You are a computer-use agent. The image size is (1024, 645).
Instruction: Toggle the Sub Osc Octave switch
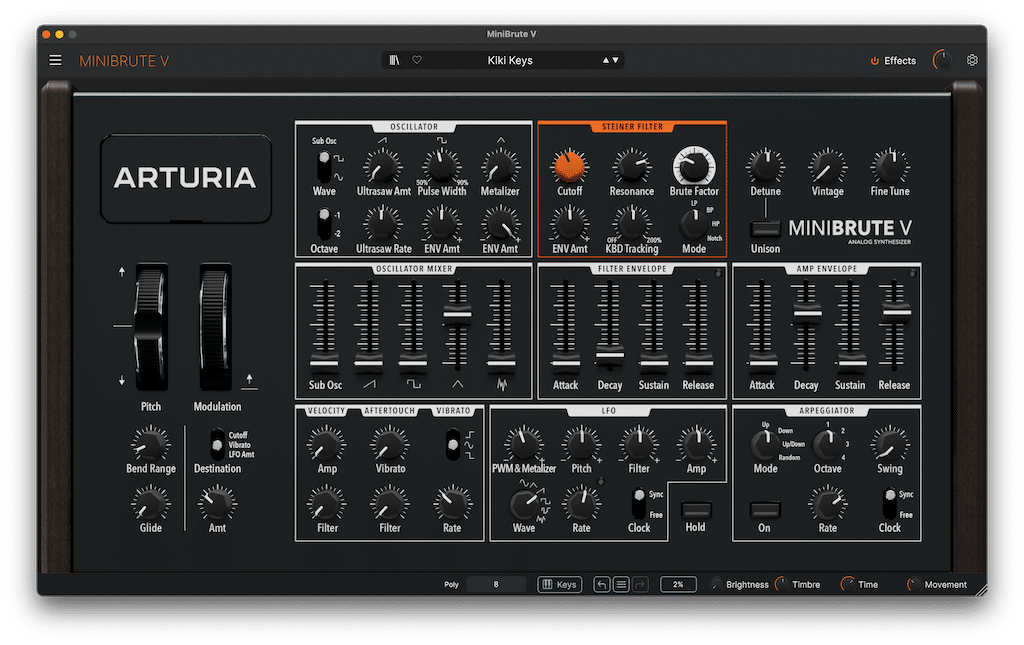(324, 224)
